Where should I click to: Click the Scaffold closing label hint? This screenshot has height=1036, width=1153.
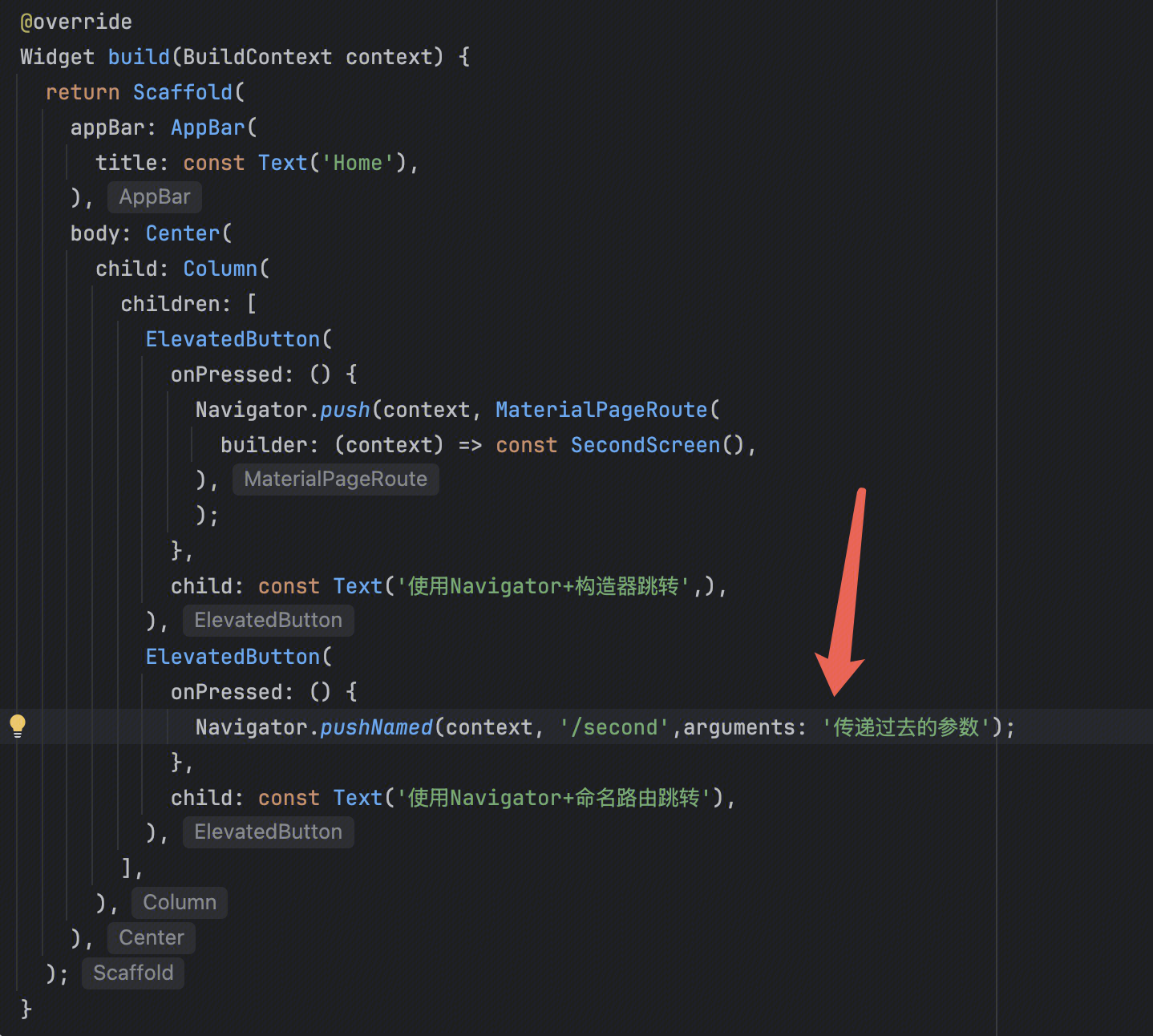(133, 973)
